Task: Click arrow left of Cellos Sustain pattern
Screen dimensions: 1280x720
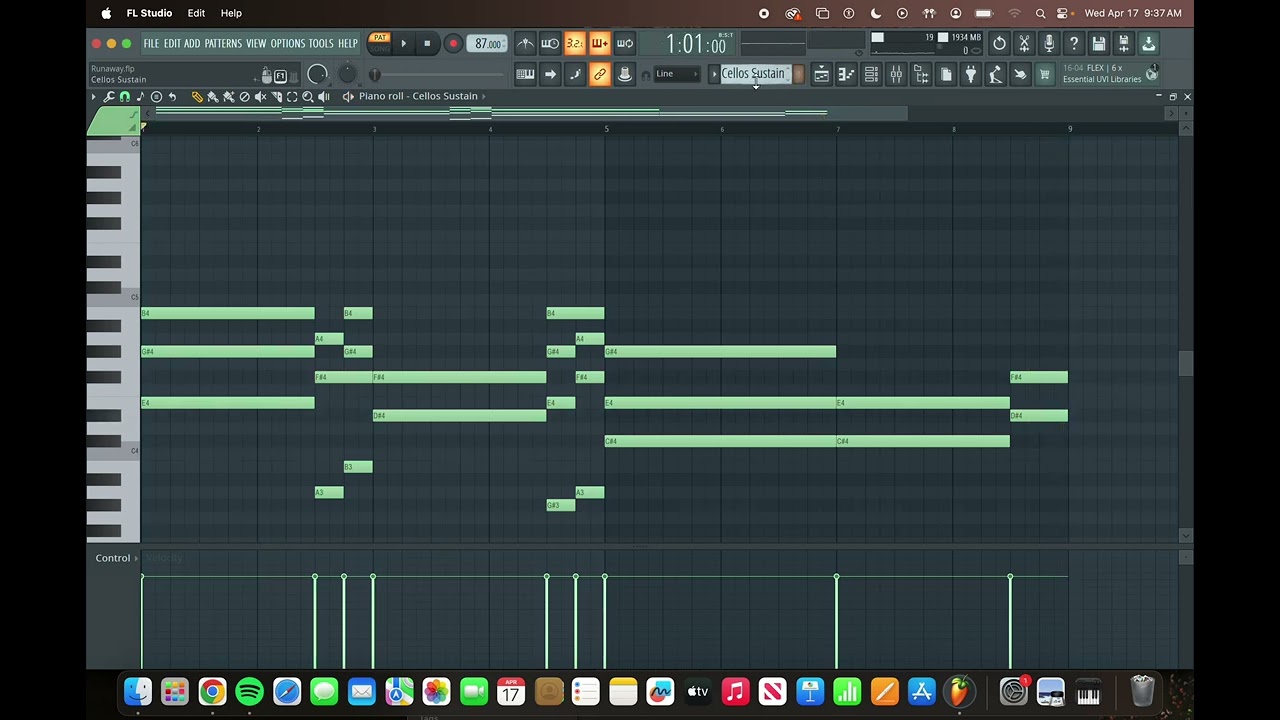Action: tap(714, 74)
